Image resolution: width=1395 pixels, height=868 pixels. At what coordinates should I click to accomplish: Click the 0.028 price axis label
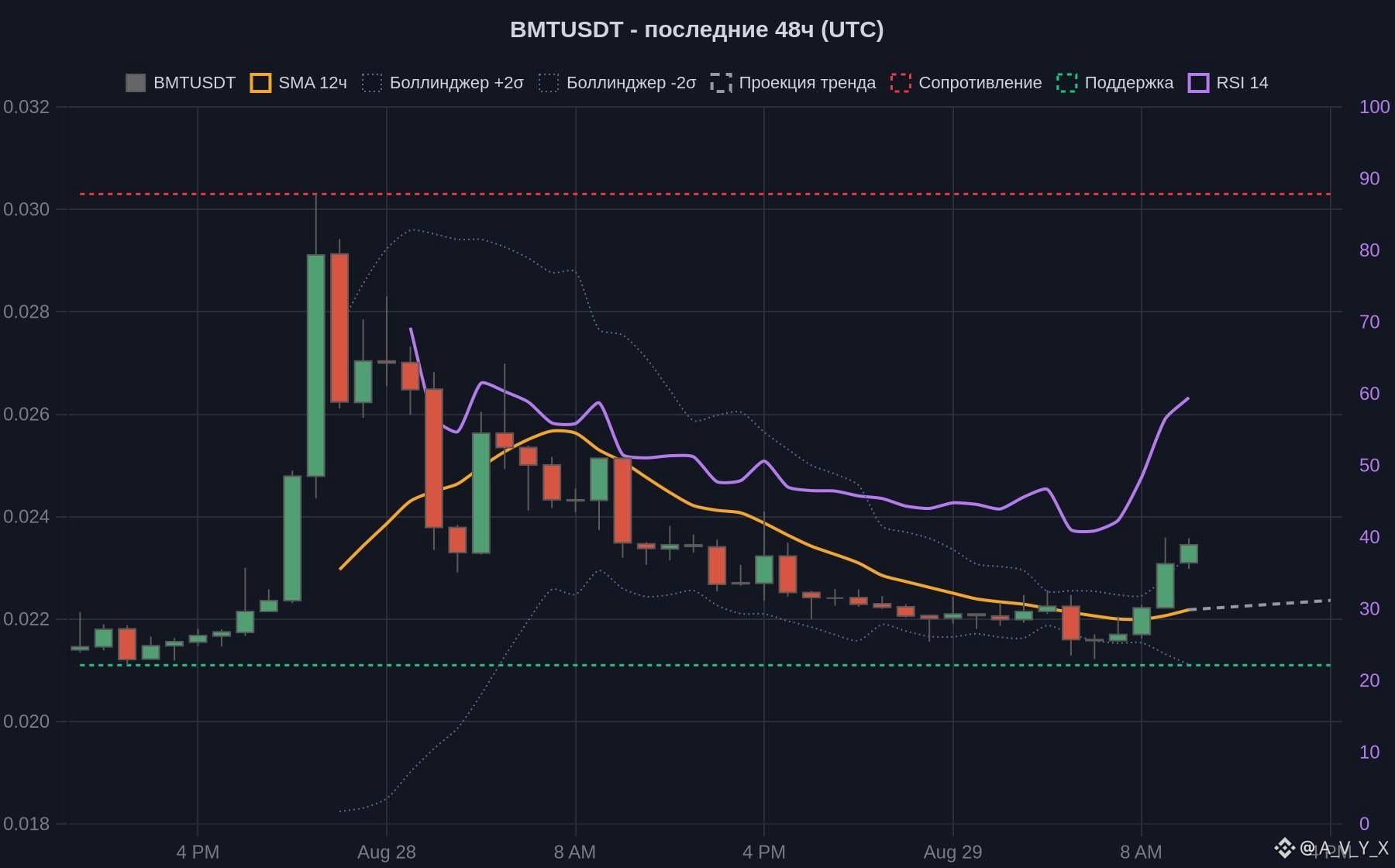tap(26, 312)
